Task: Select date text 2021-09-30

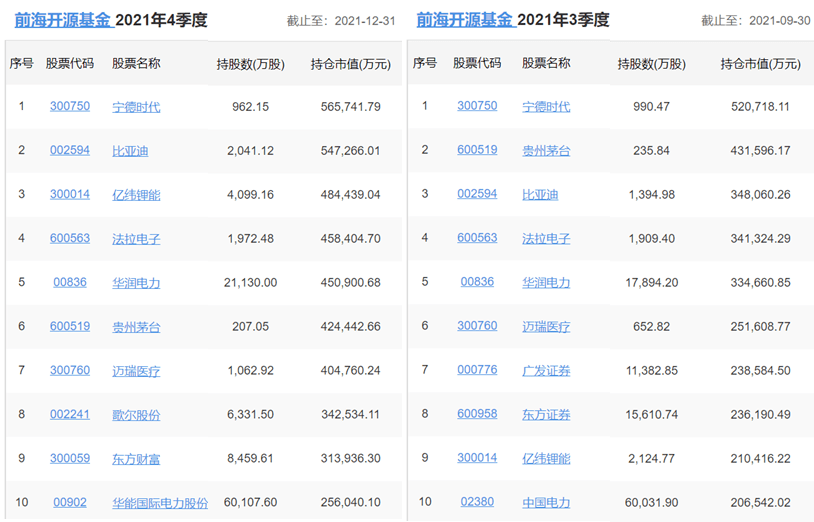Action: click(780, 20)
